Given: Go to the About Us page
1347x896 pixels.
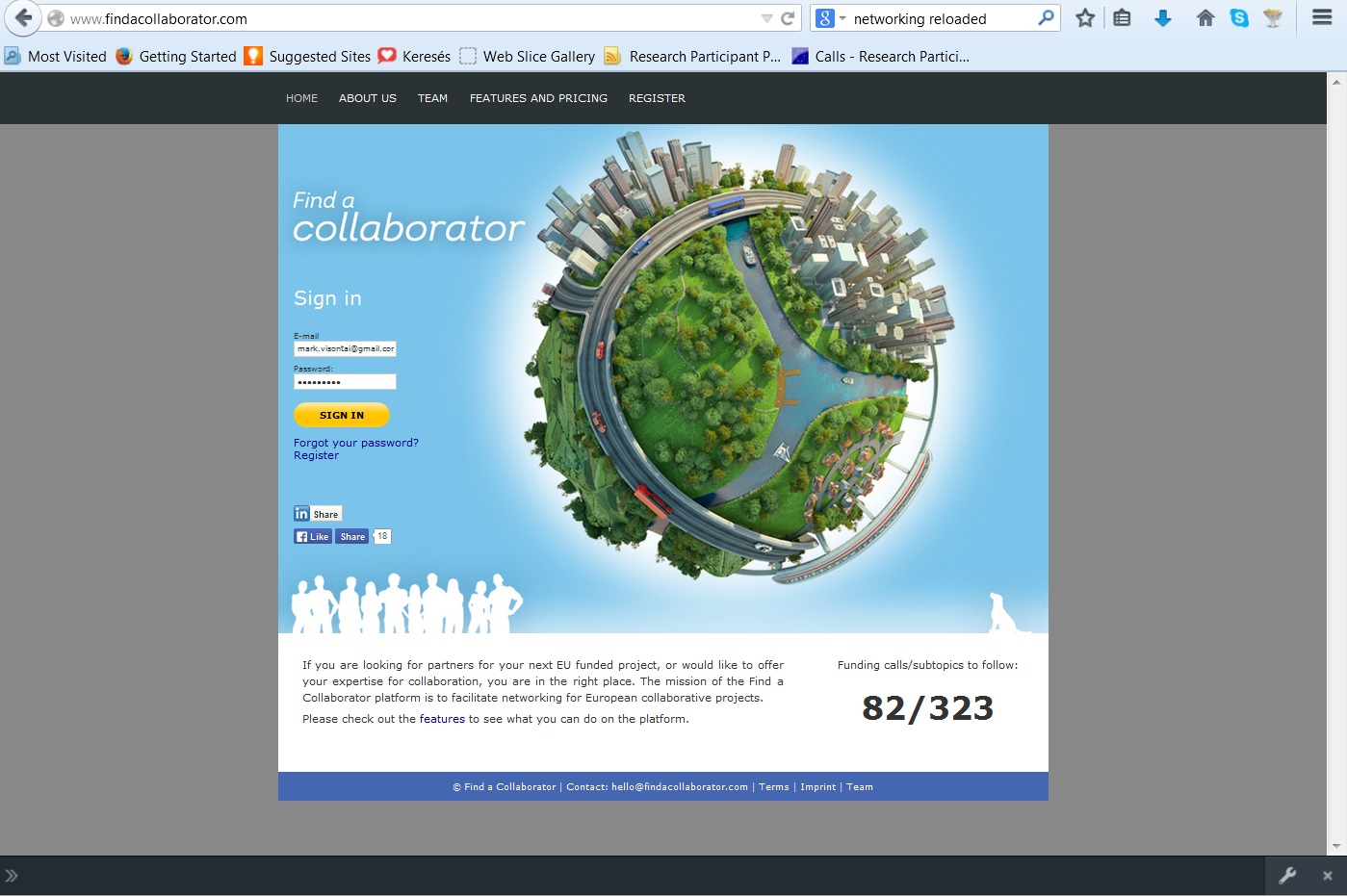Looking at the screenshot, I should pyautogui.click(x=367, y=98).
